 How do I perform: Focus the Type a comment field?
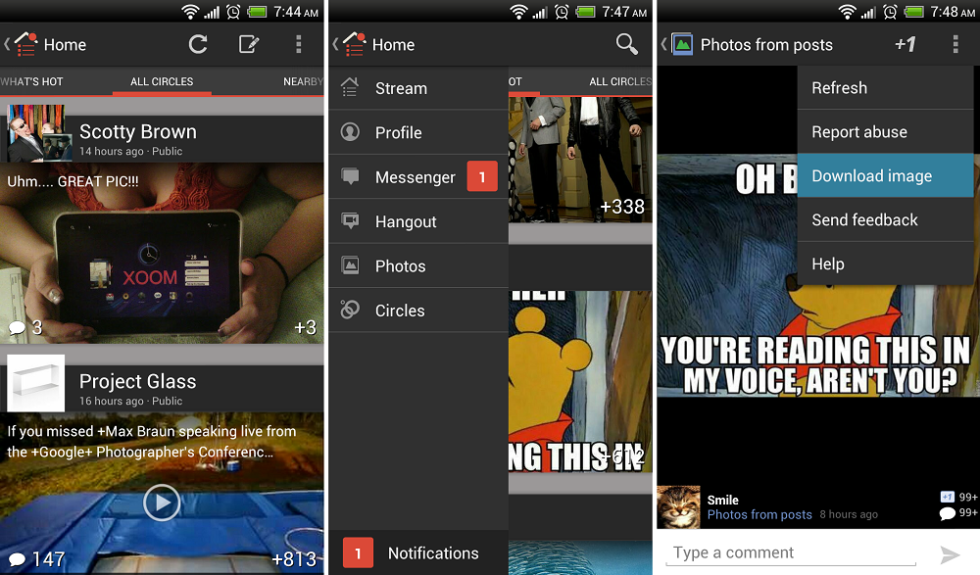(790, 553)
